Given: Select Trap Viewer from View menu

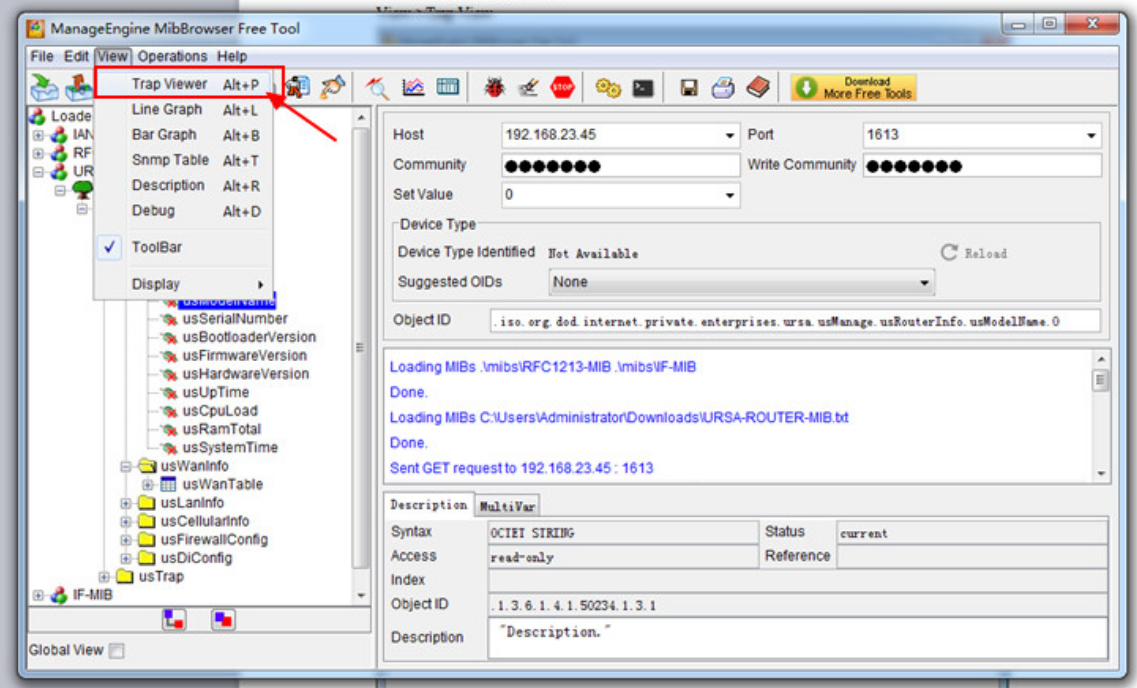Looking at the screenshot, I should tap(184, 84).
